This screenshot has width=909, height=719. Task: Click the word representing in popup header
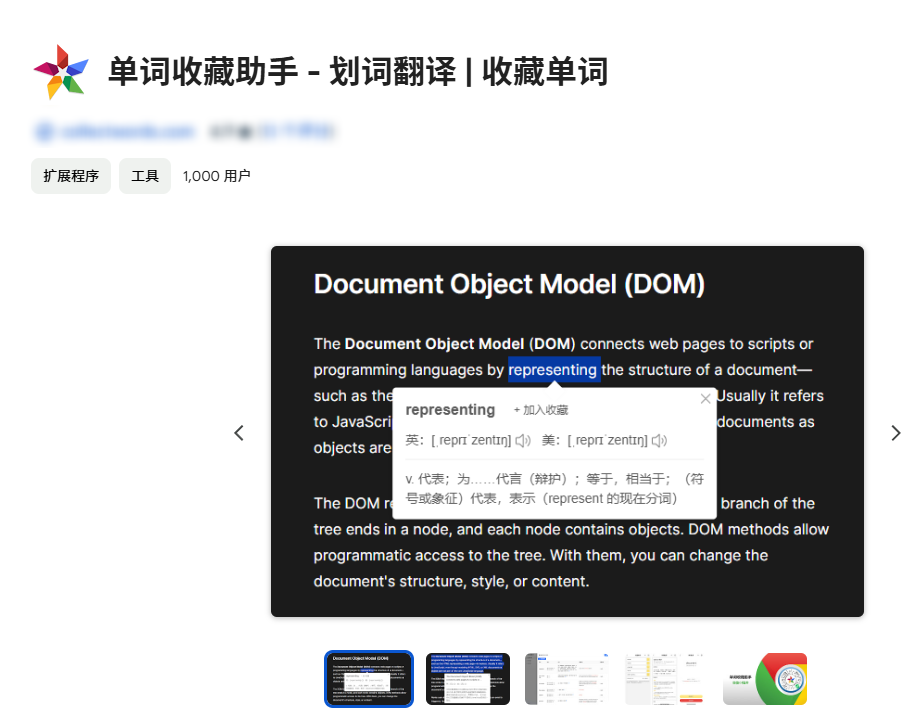[450, 410]
